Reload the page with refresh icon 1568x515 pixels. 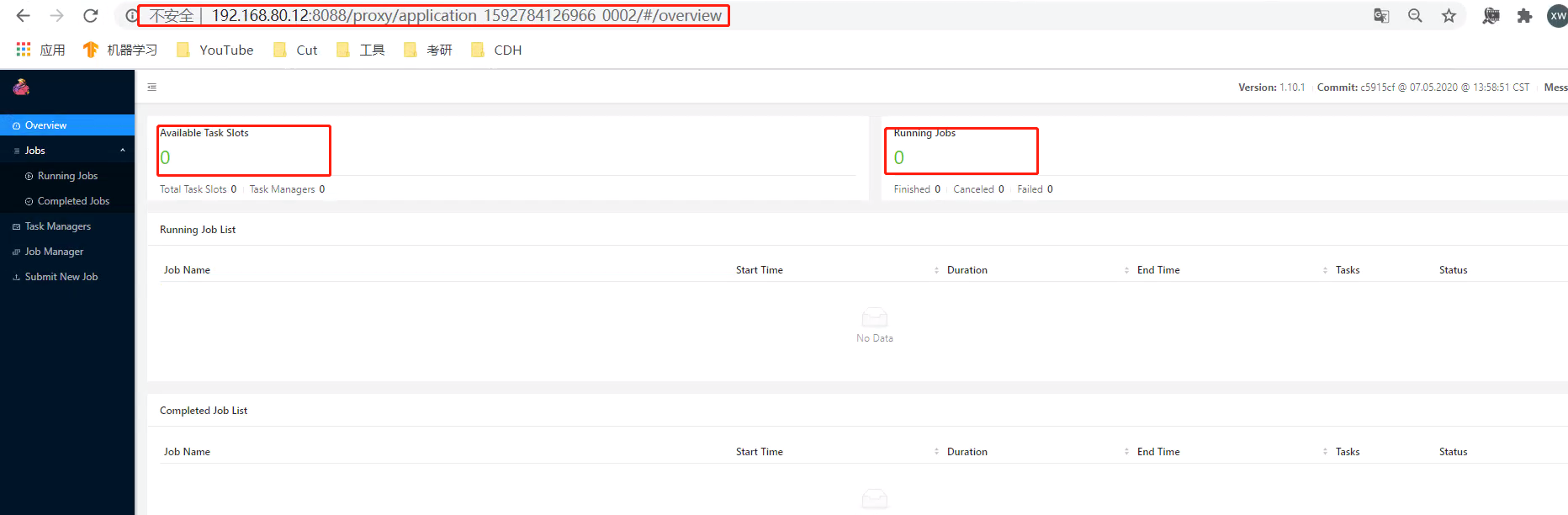[90, 15]
